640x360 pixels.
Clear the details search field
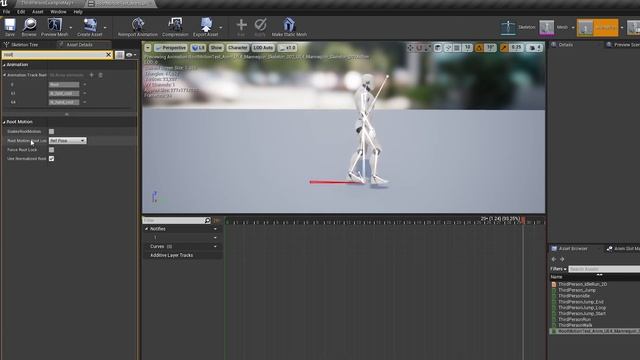[x=109, y=55]
